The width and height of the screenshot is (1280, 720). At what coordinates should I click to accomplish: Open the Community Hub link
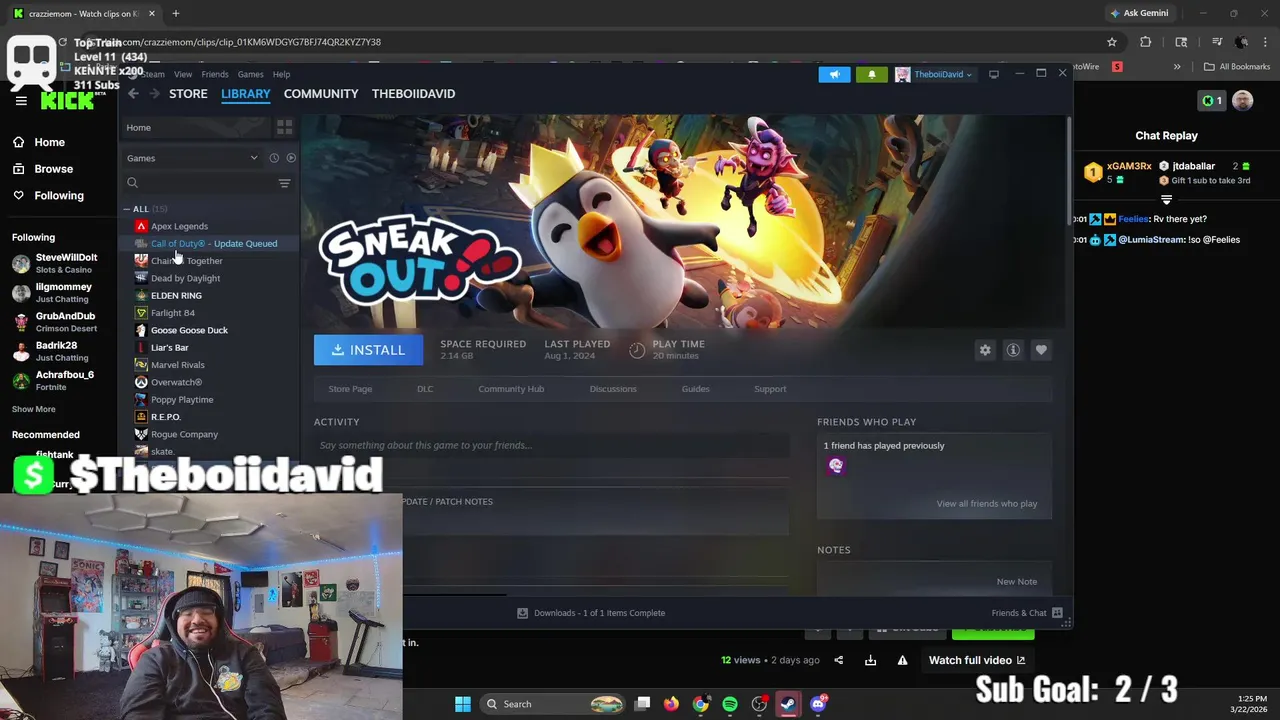(x=511, y=389)
